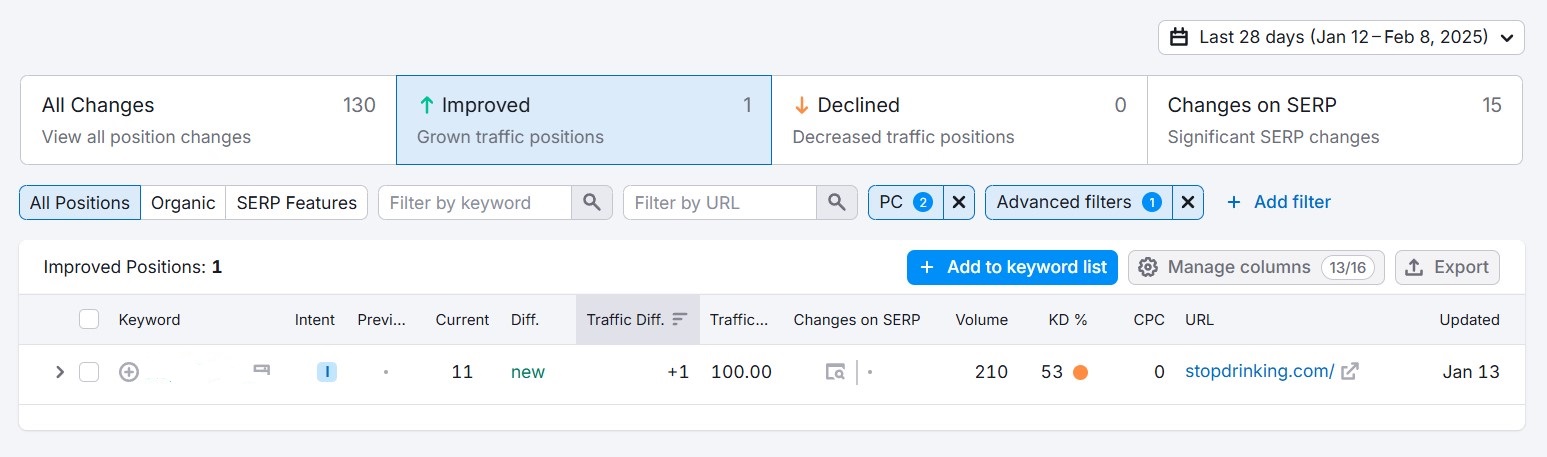The width and height of the screenshot is (1547, 457).
Task: Click the Export button
Action: coord(1447,267)
